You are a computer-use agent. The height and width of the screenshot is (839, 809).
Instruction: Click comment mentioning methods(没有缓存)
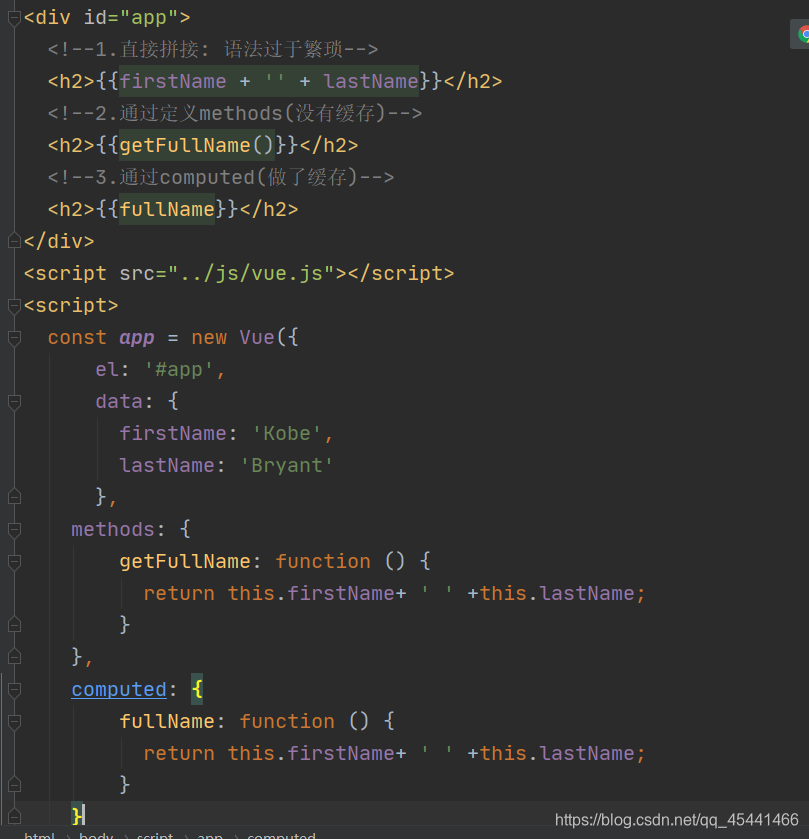pos(234,113)
